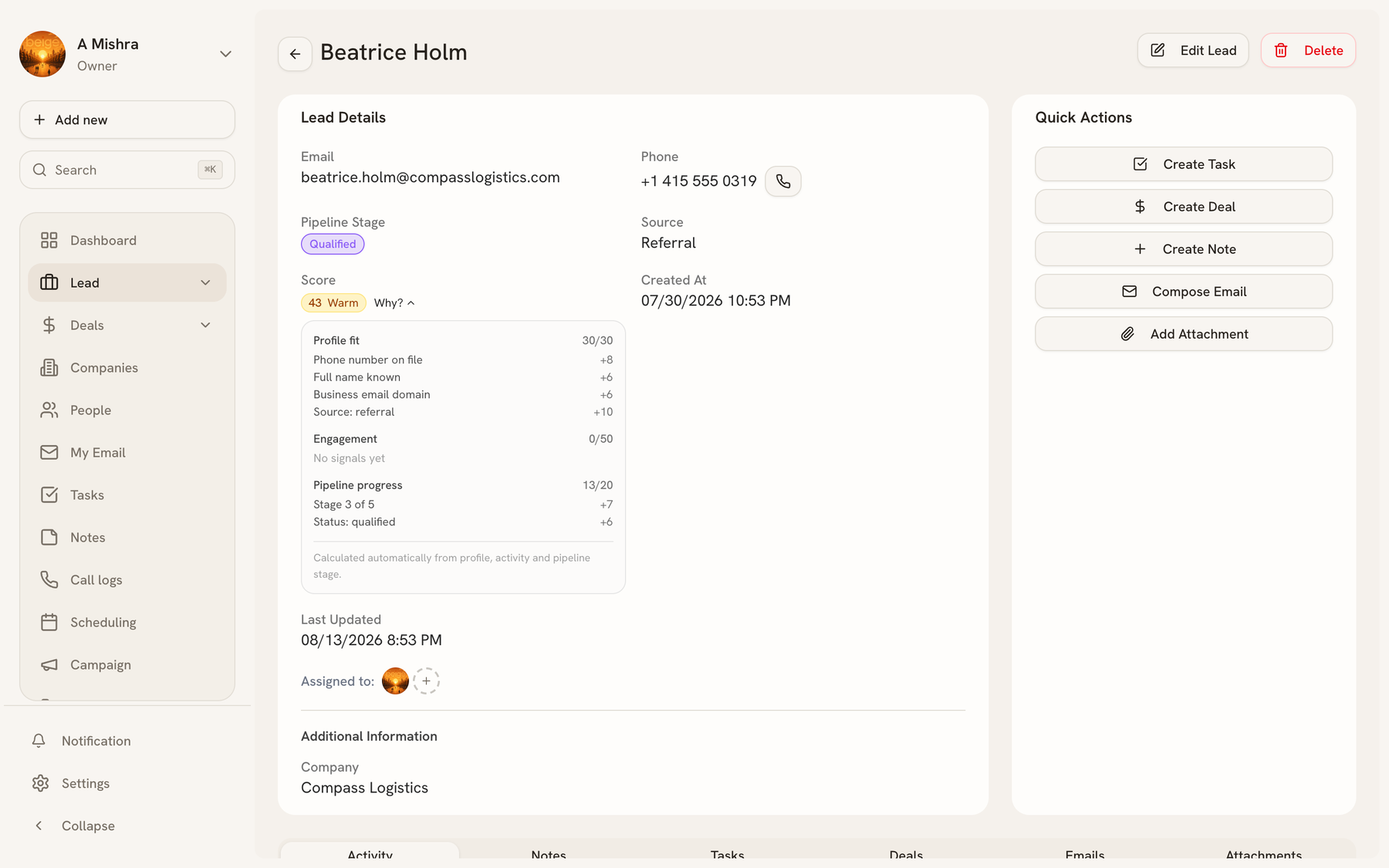Focus the Search field
Viewport: 1389px width, 868px height.
tap(127, 170)
